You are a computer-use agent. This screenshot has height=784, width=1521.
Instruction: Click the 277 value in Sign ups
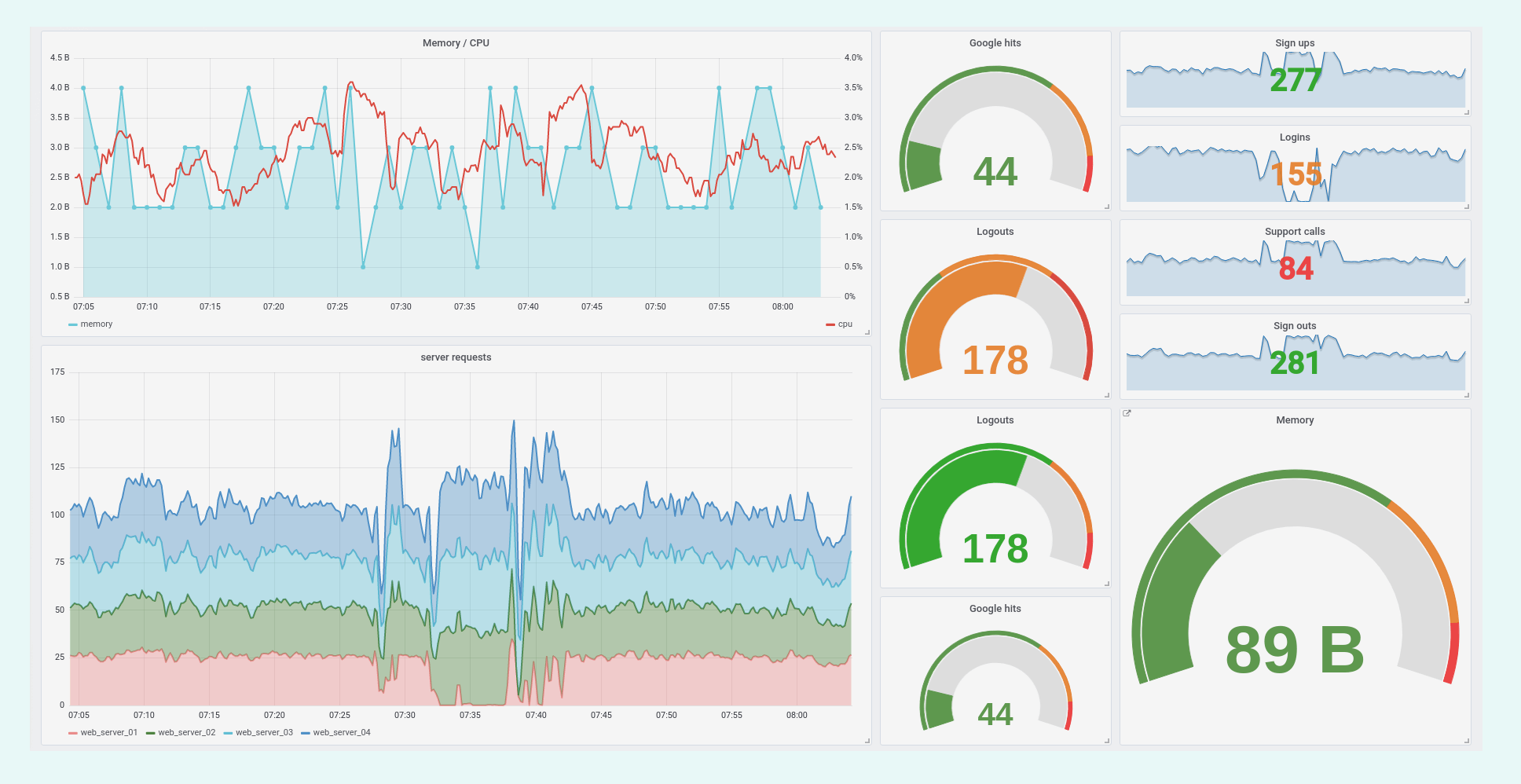1296,80
